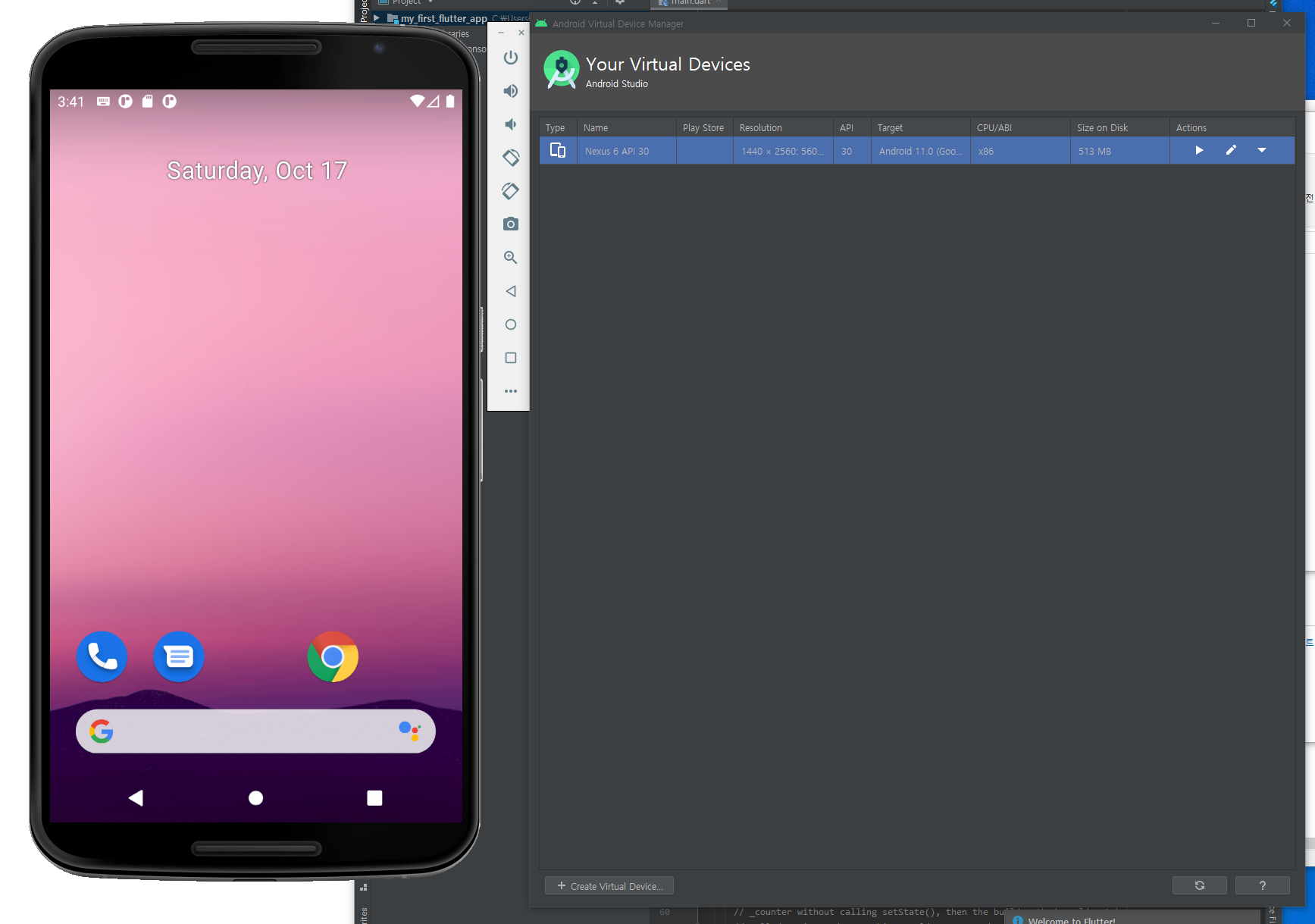Sort by the Play Store column header

pos(705,127)
